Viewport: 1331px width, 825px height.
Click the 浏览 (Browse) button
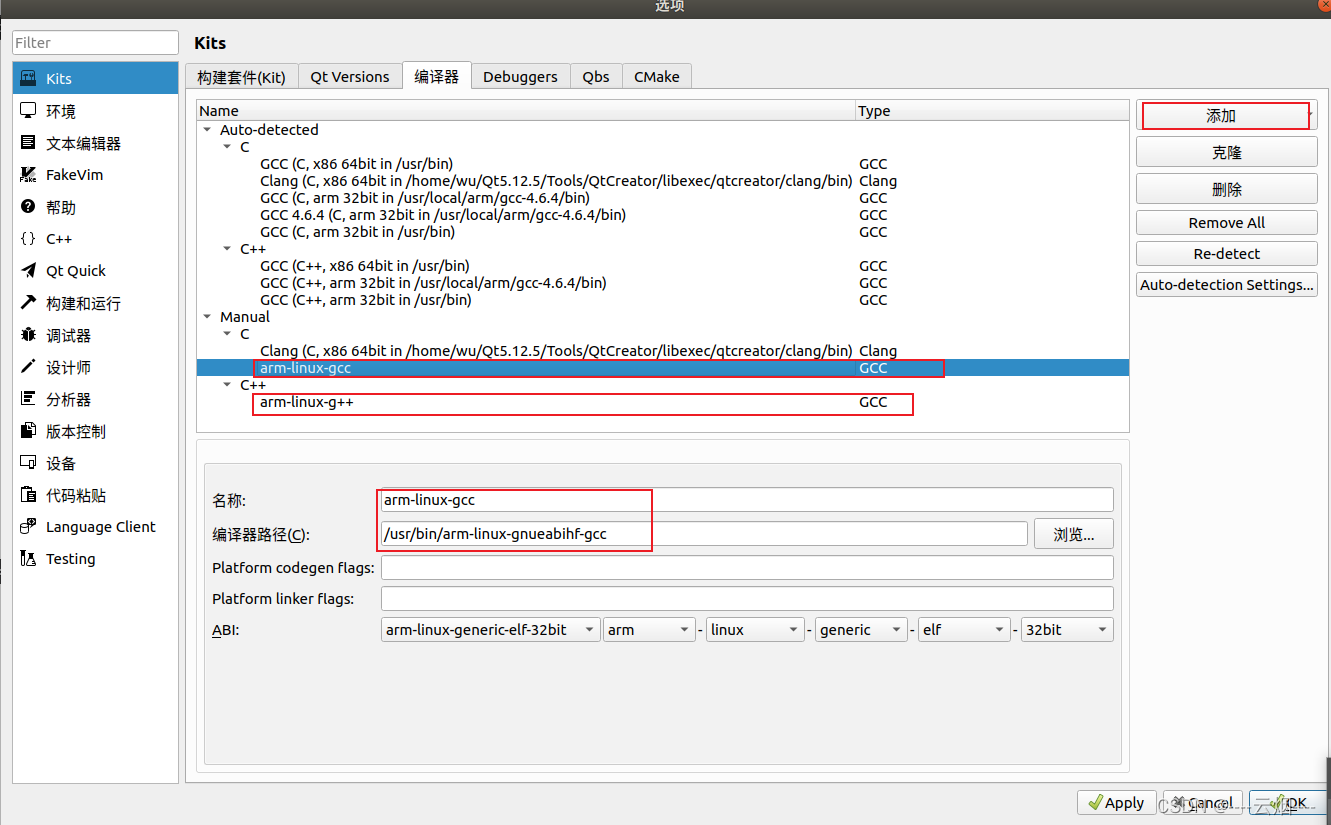click(x=1073, y=533)
